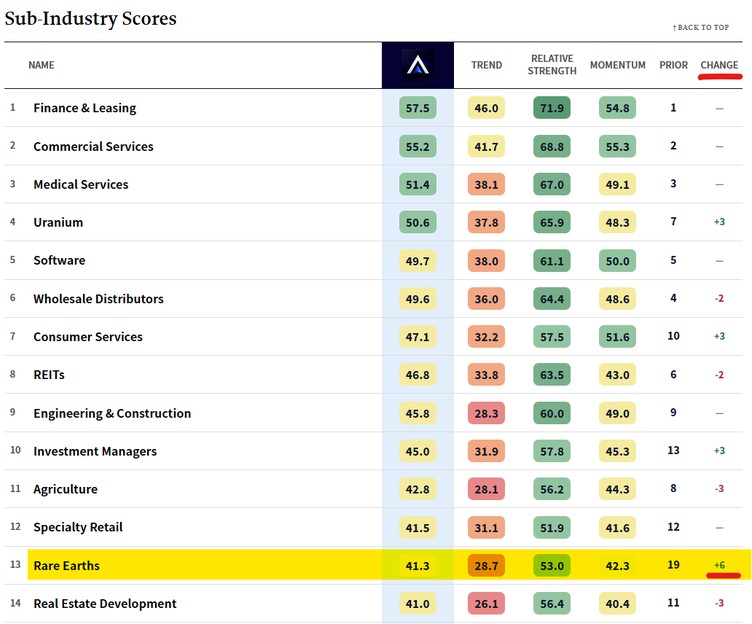Click Rare Earths composite score 41.3

pos(418,565)
